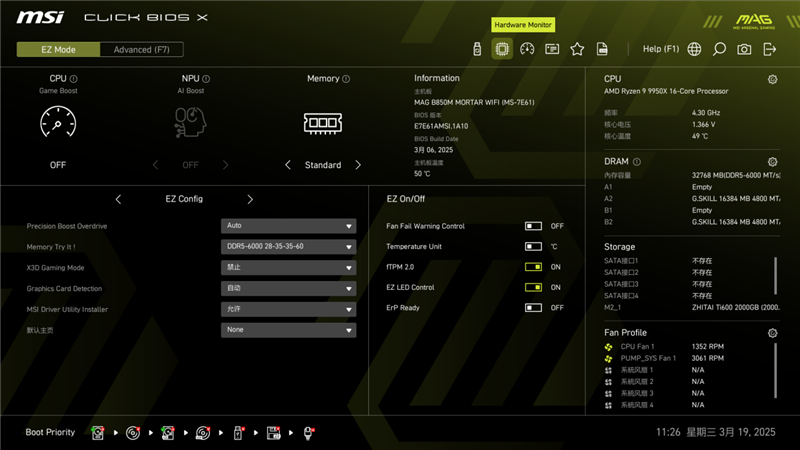Select network boot device icon

coord(309,433)
